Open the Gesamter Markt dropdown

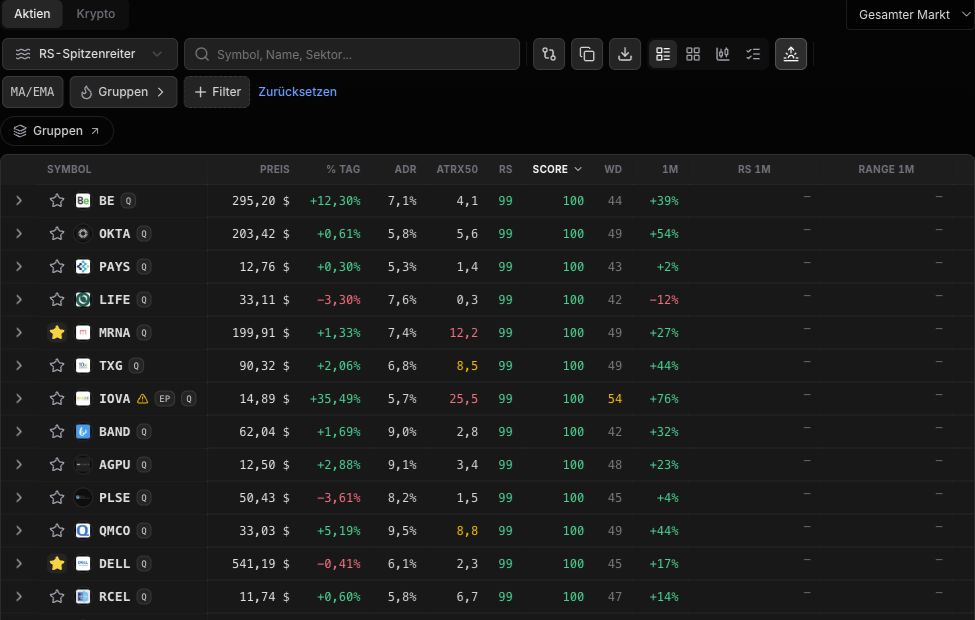(x=911, y=15)
